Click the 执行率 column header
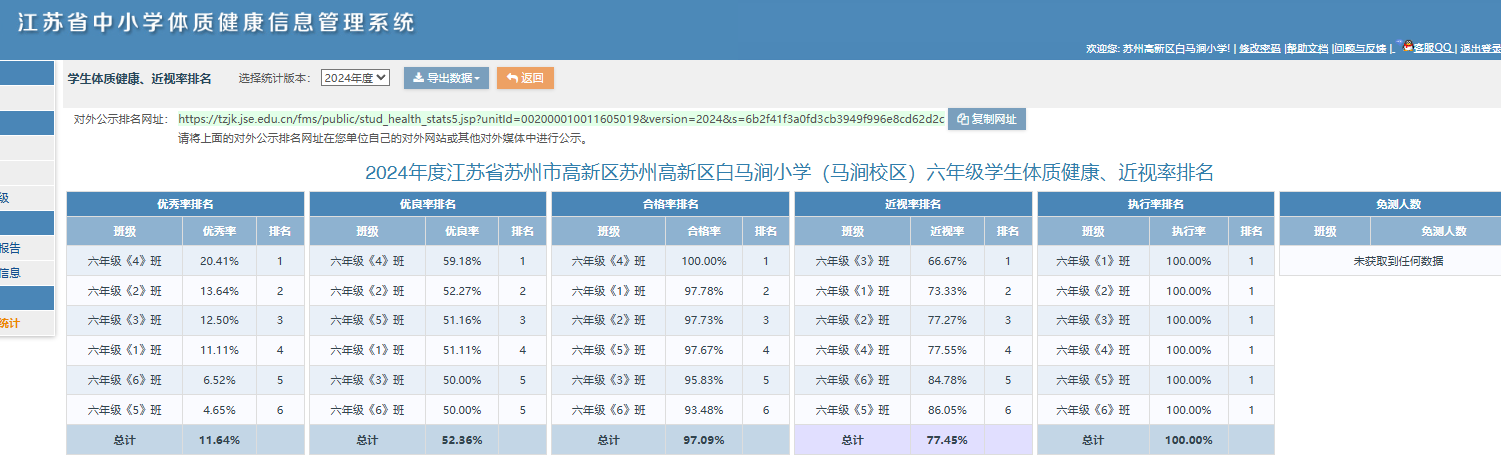Screen dimensions: 1501x475 pyautogui.click(x=1190, y=231)
